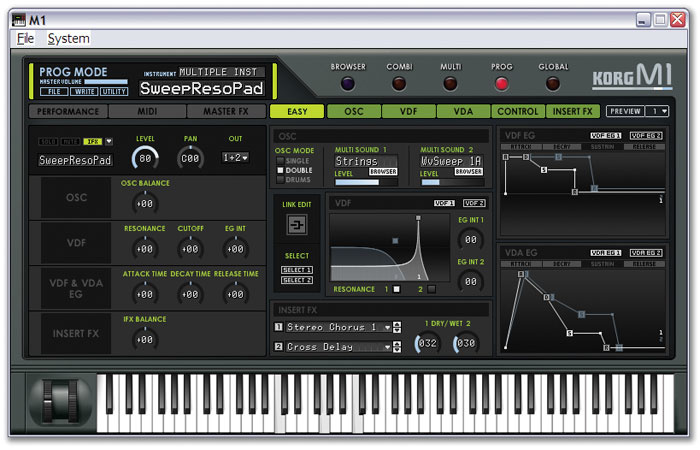Toggle the SOLO button
This screenshot has width=700, height=450.
pos(48,142)
